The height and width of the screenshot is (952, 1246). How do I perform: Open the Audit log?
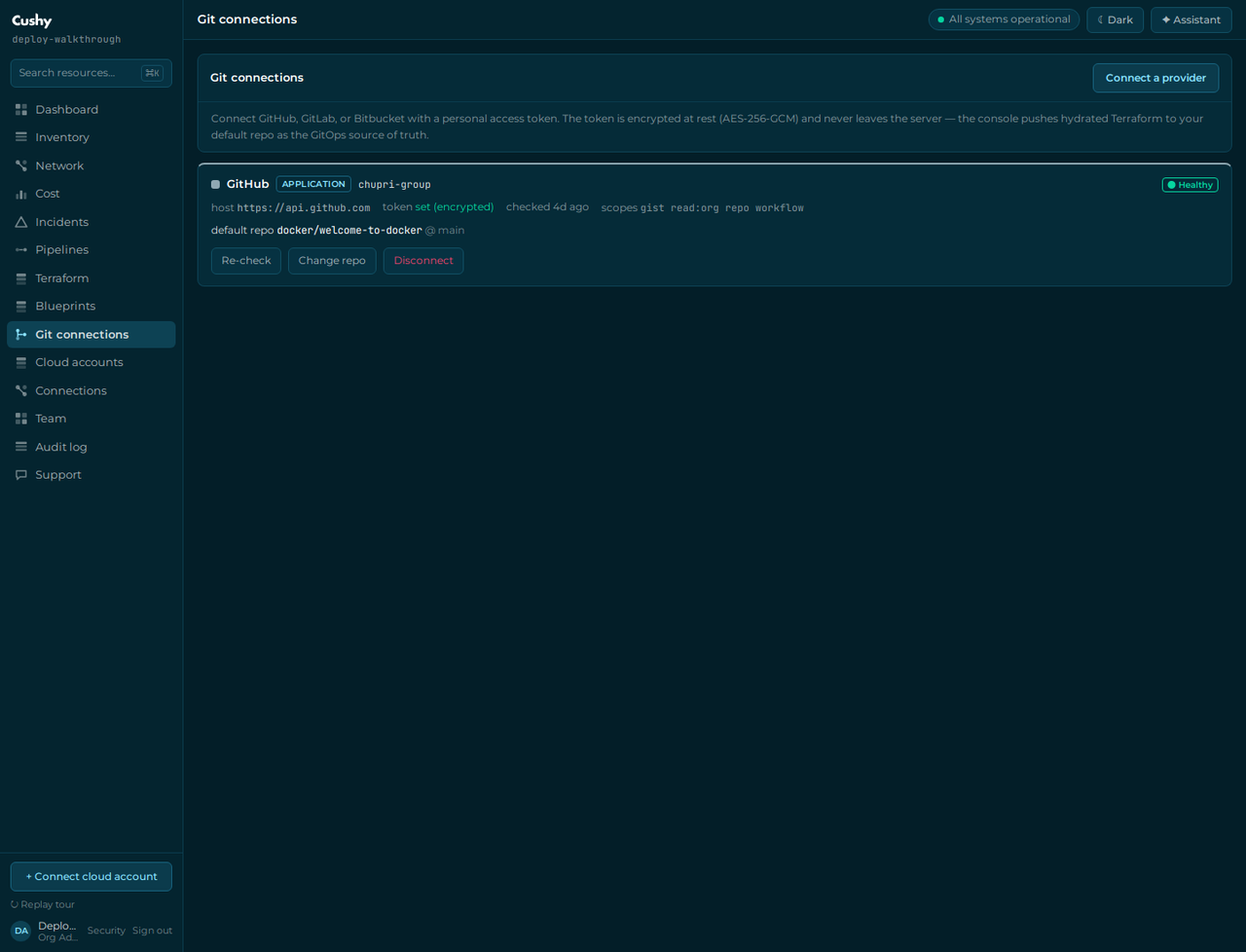[x=92, y=447]
